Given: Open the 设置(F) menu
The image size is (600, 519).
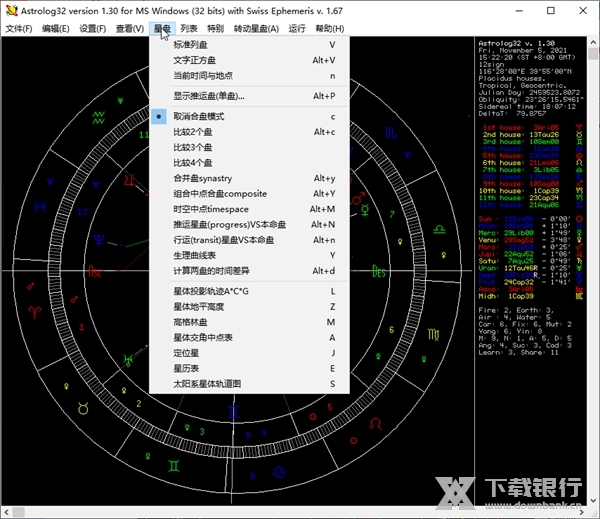Looking at the screenshot, I should [93, 29].
